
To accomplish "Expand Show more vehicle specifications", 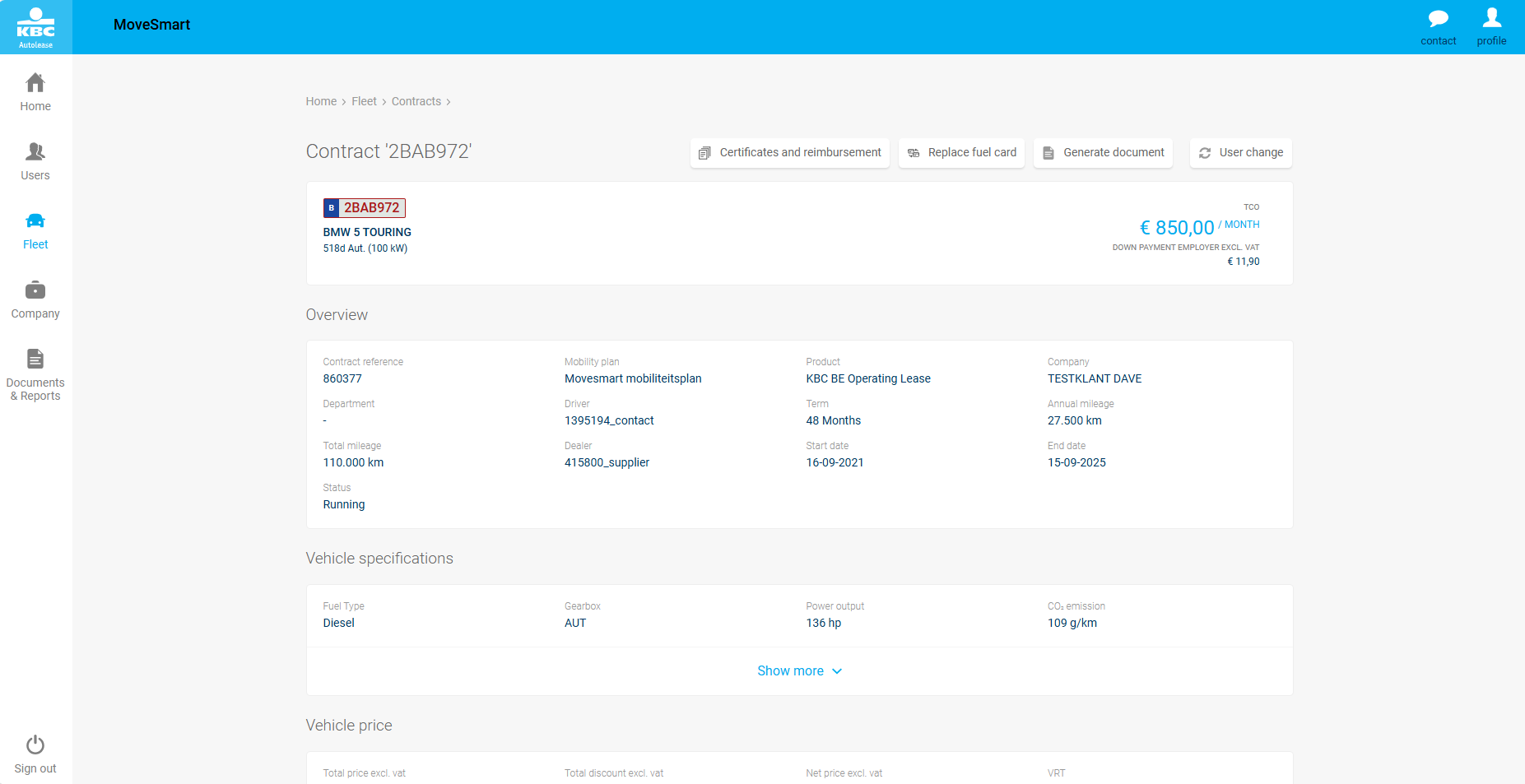I will pyautogui.click(x=800, y=671).
